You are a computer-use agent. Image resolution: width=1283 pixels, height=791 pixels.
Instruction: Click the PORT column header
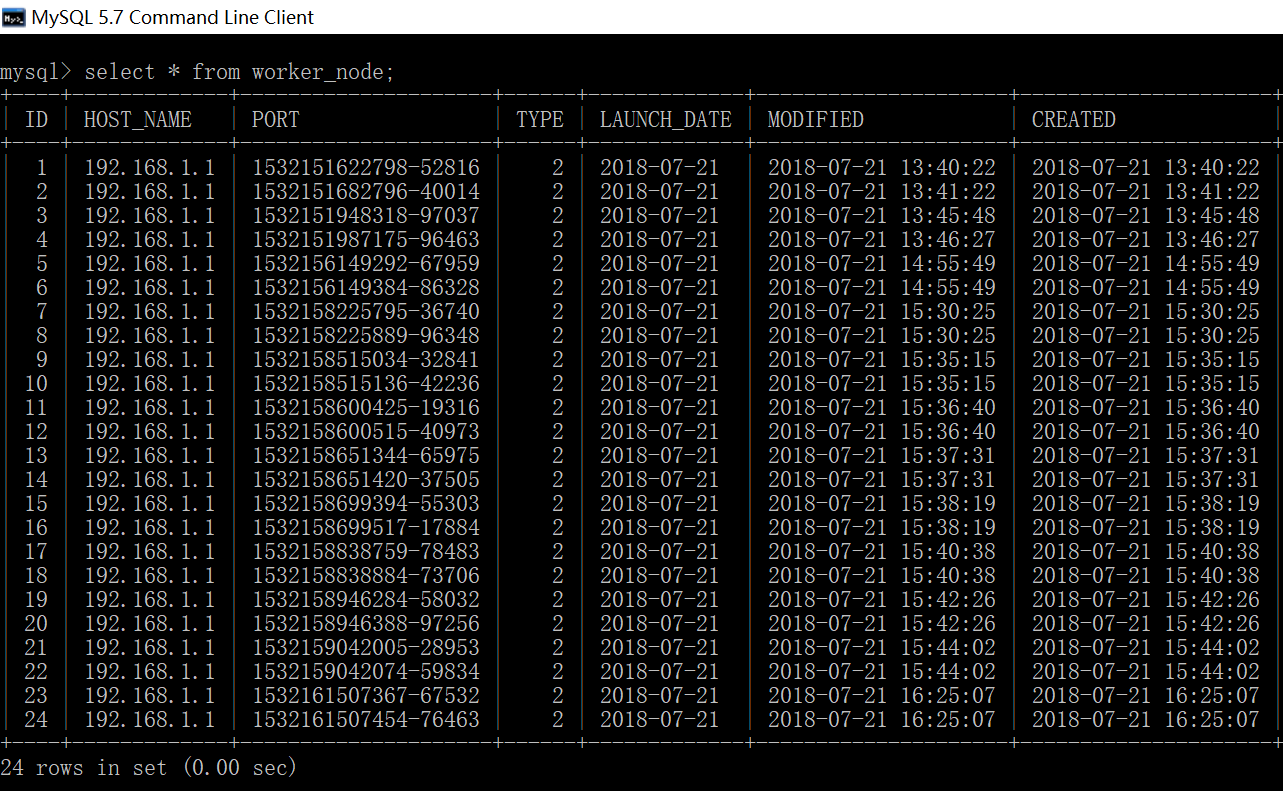[x=275, y=120]
